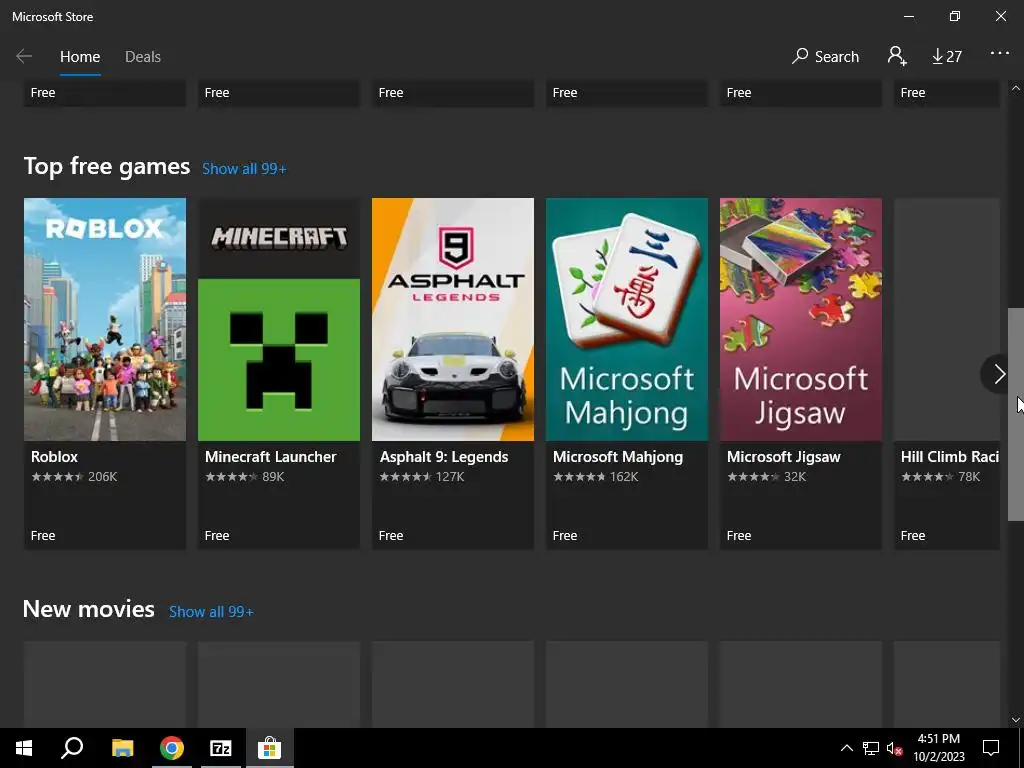Click the scrollbar up arrow
Viewport: 1024px width, 768px height.
pyautogui.click(x=1016, y=89)
